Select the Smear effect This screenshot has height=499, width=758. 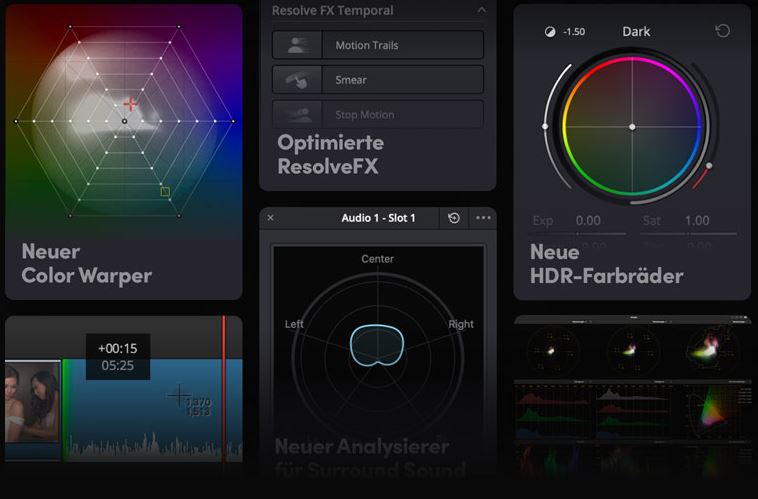(x=378, y=80)
